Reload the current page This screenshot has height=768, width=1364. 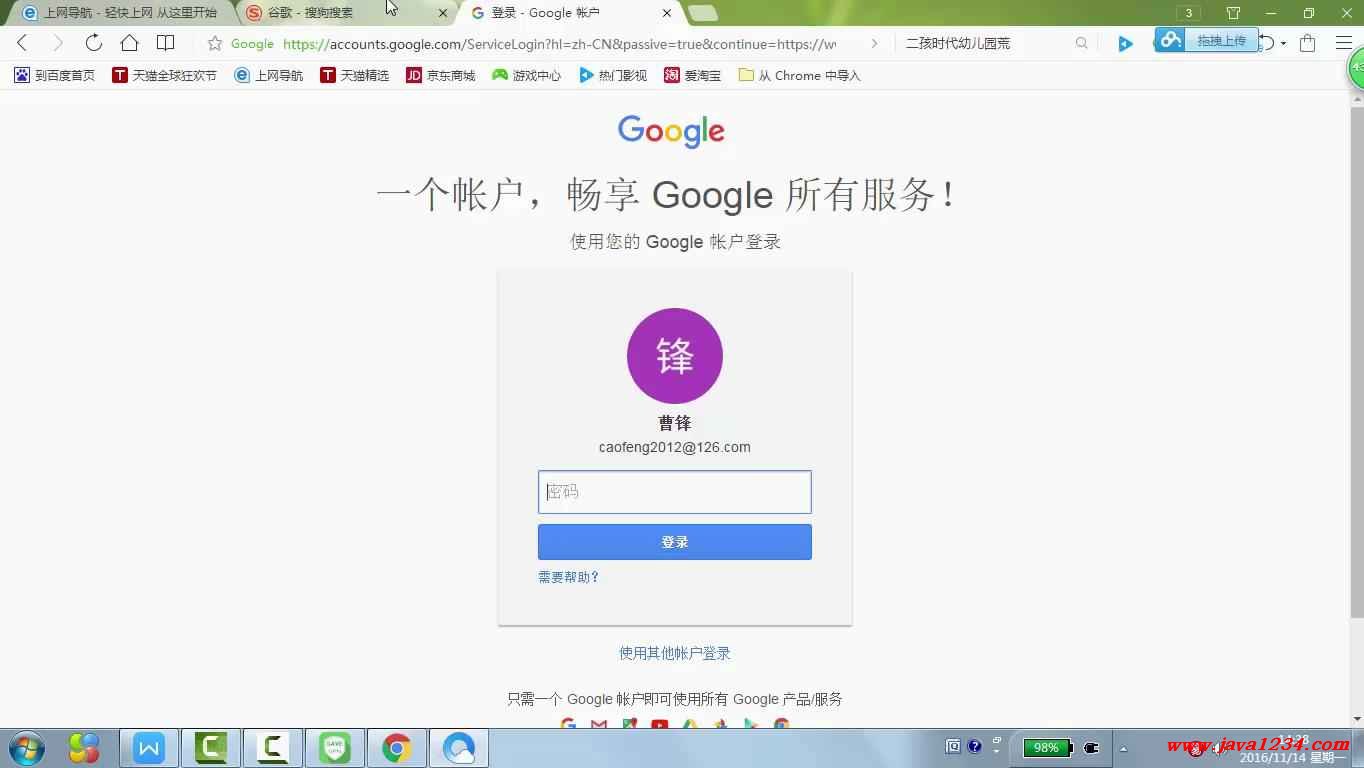[93, 43]
